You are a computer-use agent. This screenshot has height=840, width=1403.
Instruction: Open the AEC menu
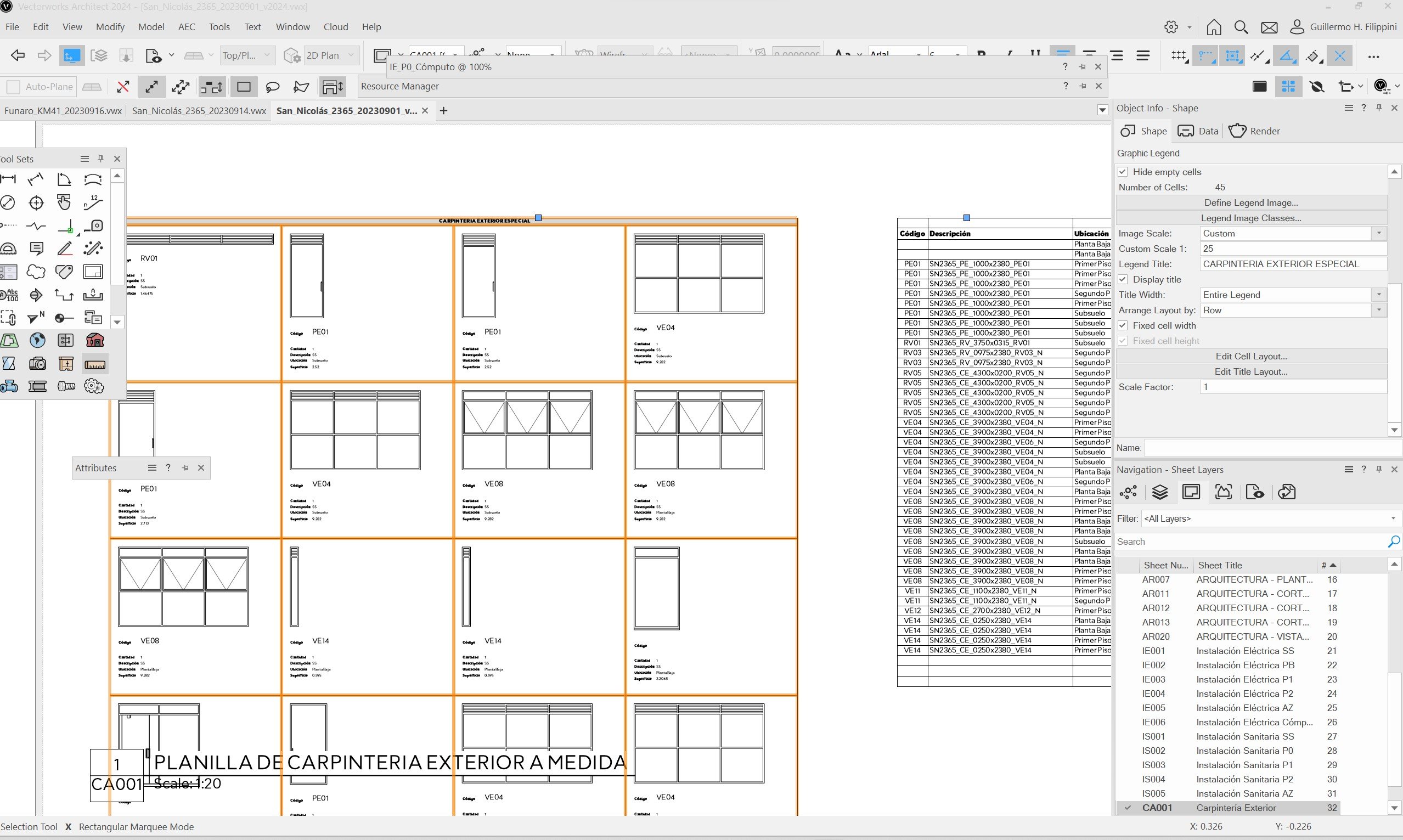187,26
